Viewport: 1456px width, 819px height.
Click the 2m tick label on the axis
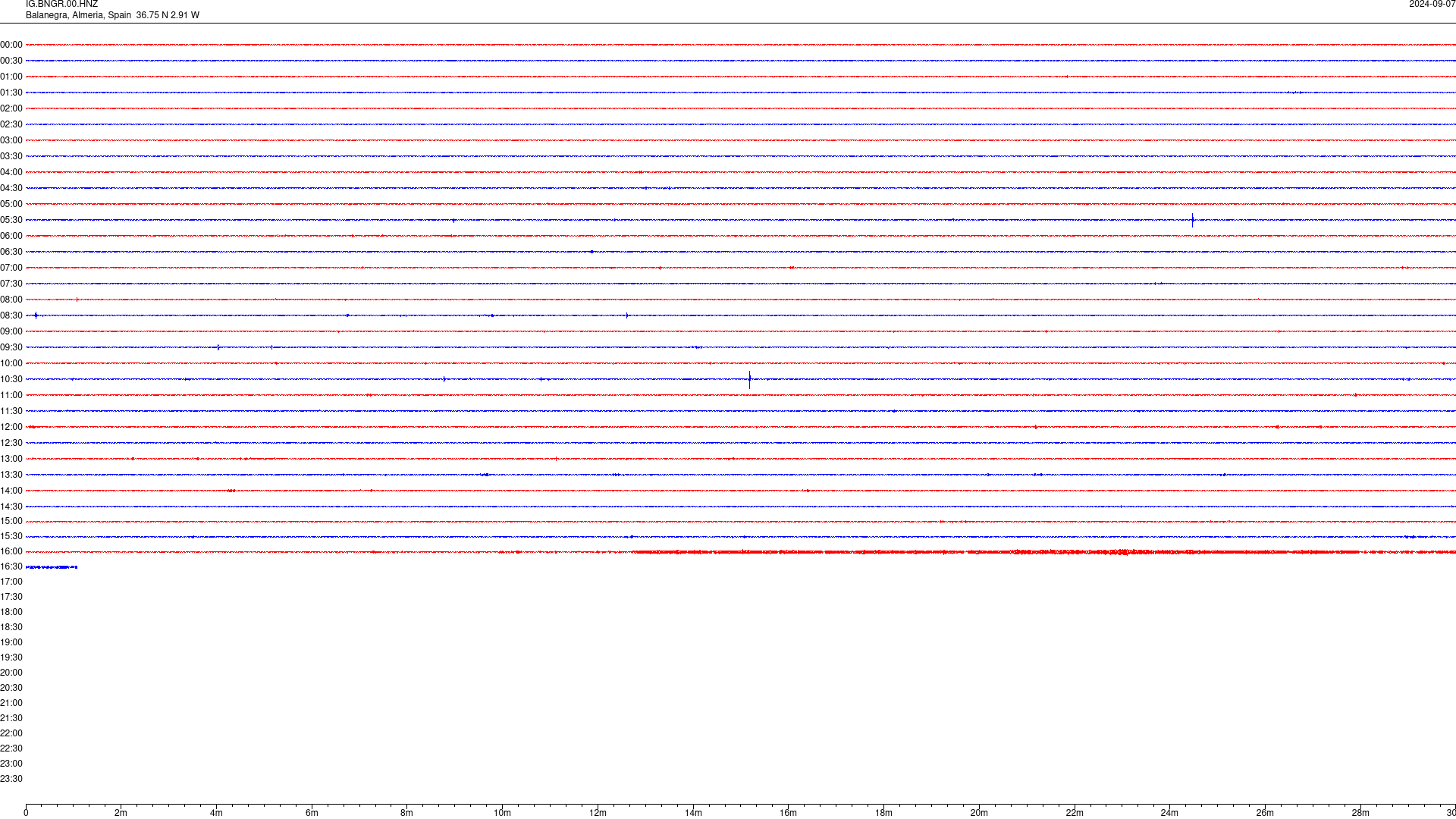[x=121, y=813]
